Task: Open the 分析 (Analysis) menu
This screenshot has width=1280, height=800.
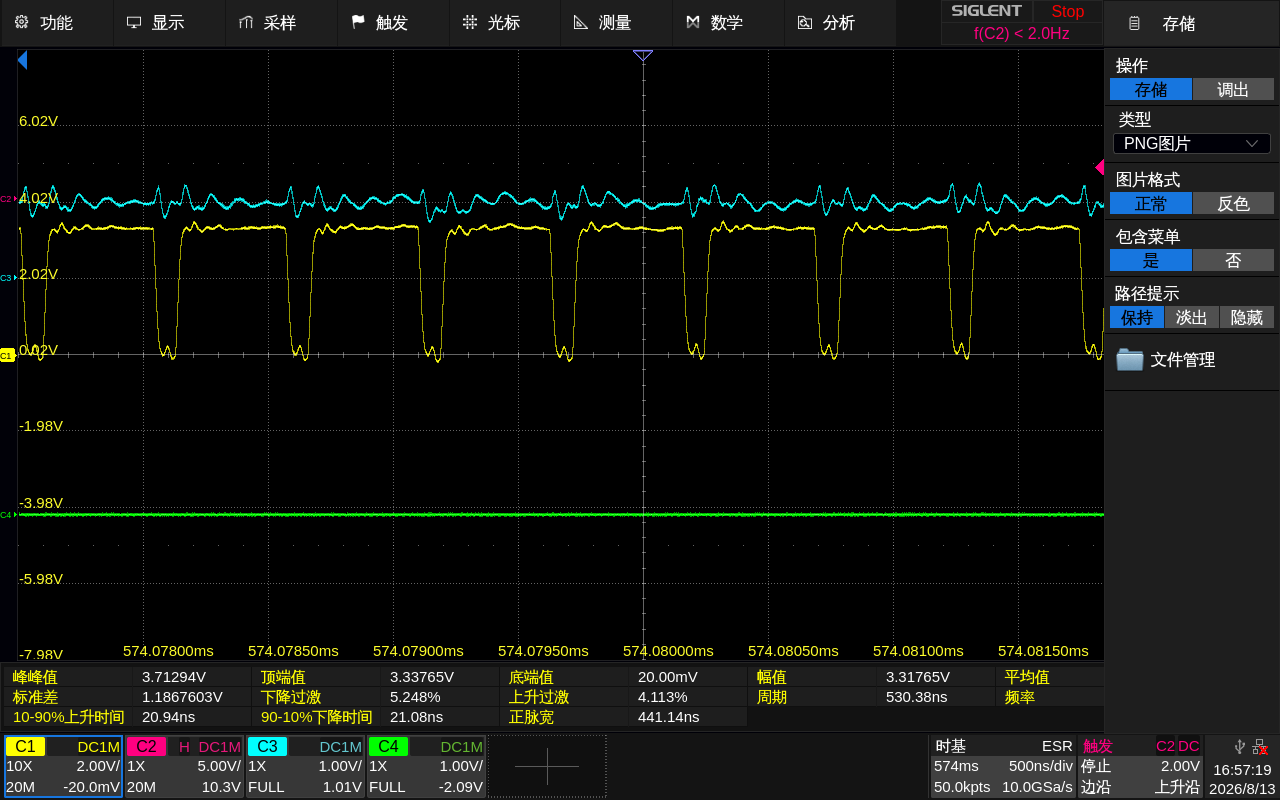Action: coord(840,22)
